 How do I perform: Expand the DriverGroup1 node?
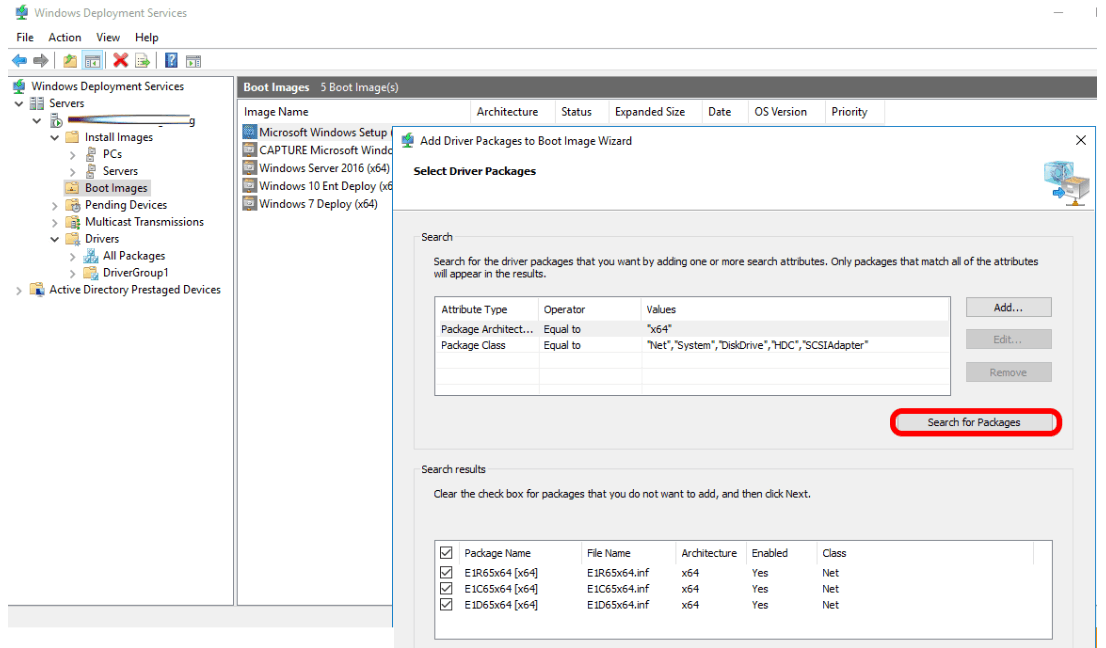coord(72,273)
